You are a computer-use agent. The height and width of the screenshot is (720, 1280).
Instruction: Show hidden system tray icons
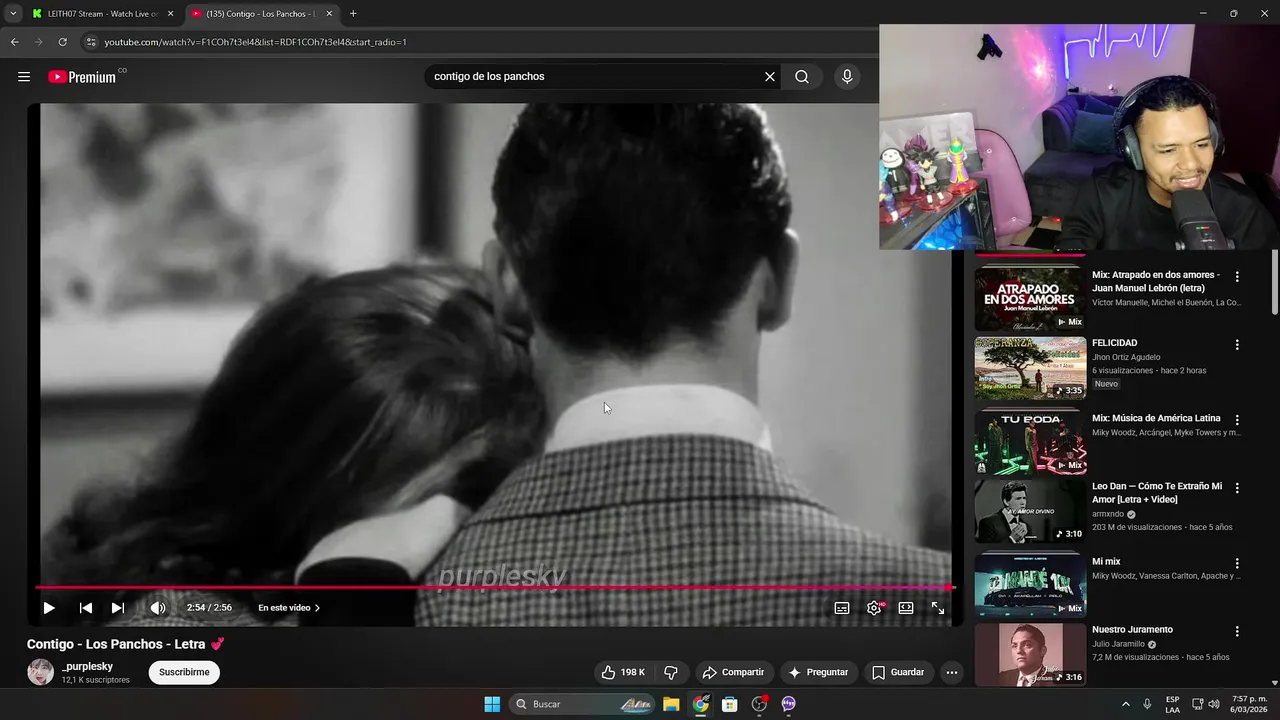tap(1125, 704)
